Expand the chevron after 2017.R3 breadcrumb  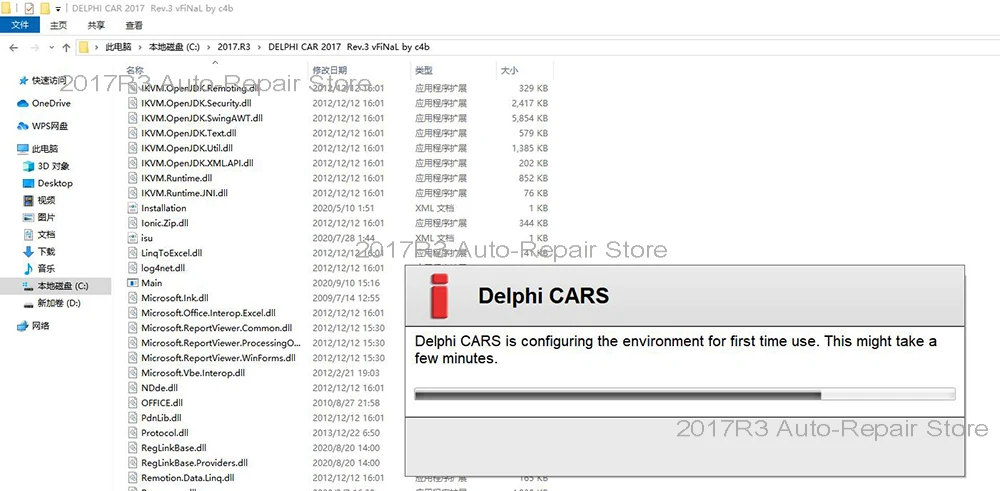pos(259,47)
